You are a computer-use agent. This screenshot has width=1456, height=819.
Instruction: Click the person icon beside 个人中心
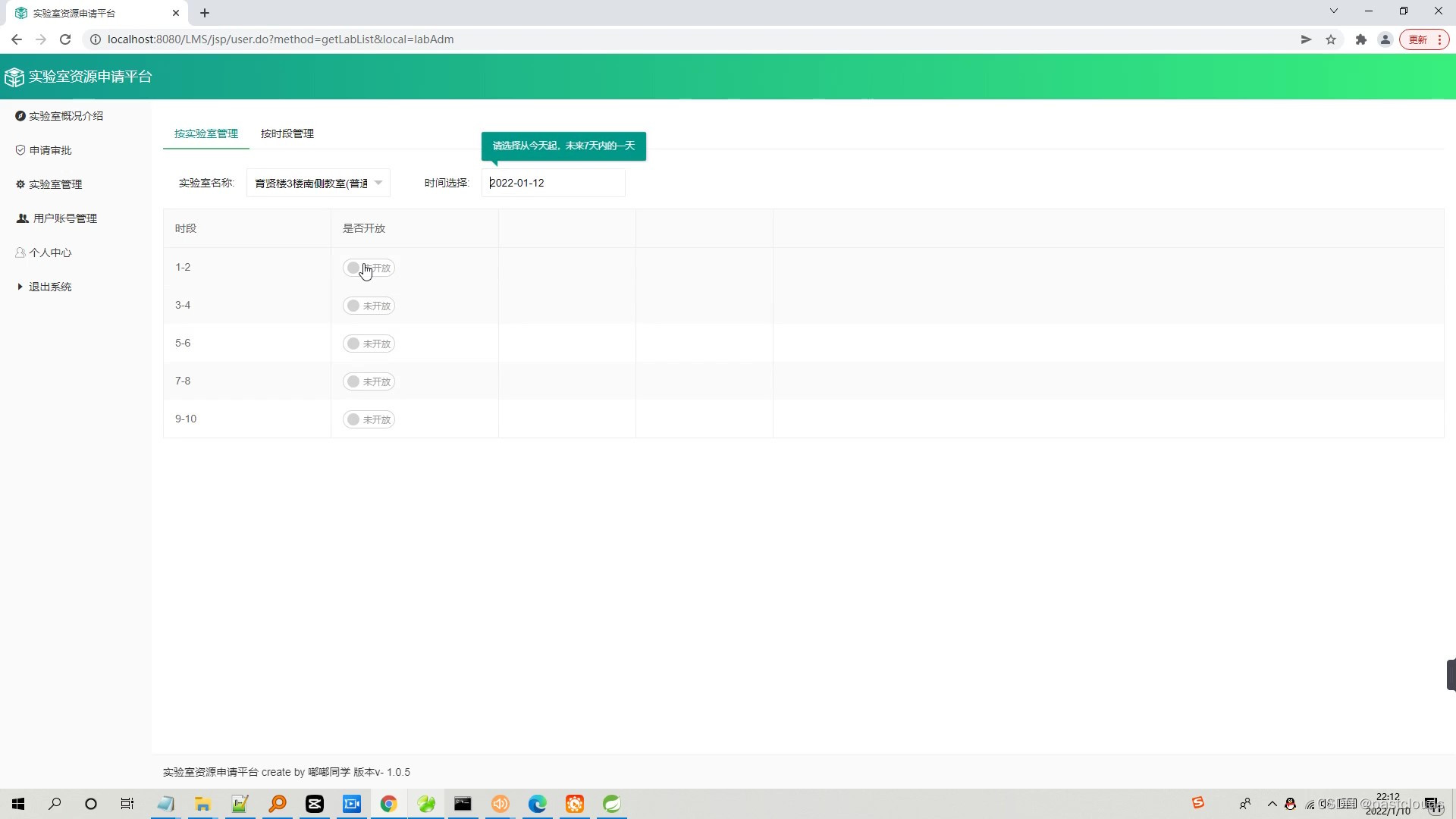tap(20, 253)
